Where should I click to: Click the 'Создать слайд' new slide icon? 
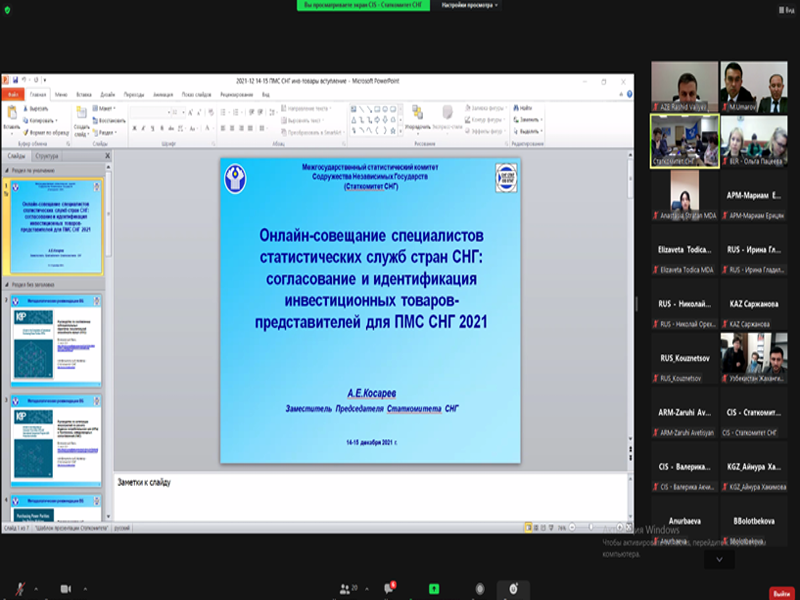pos(82,114)
